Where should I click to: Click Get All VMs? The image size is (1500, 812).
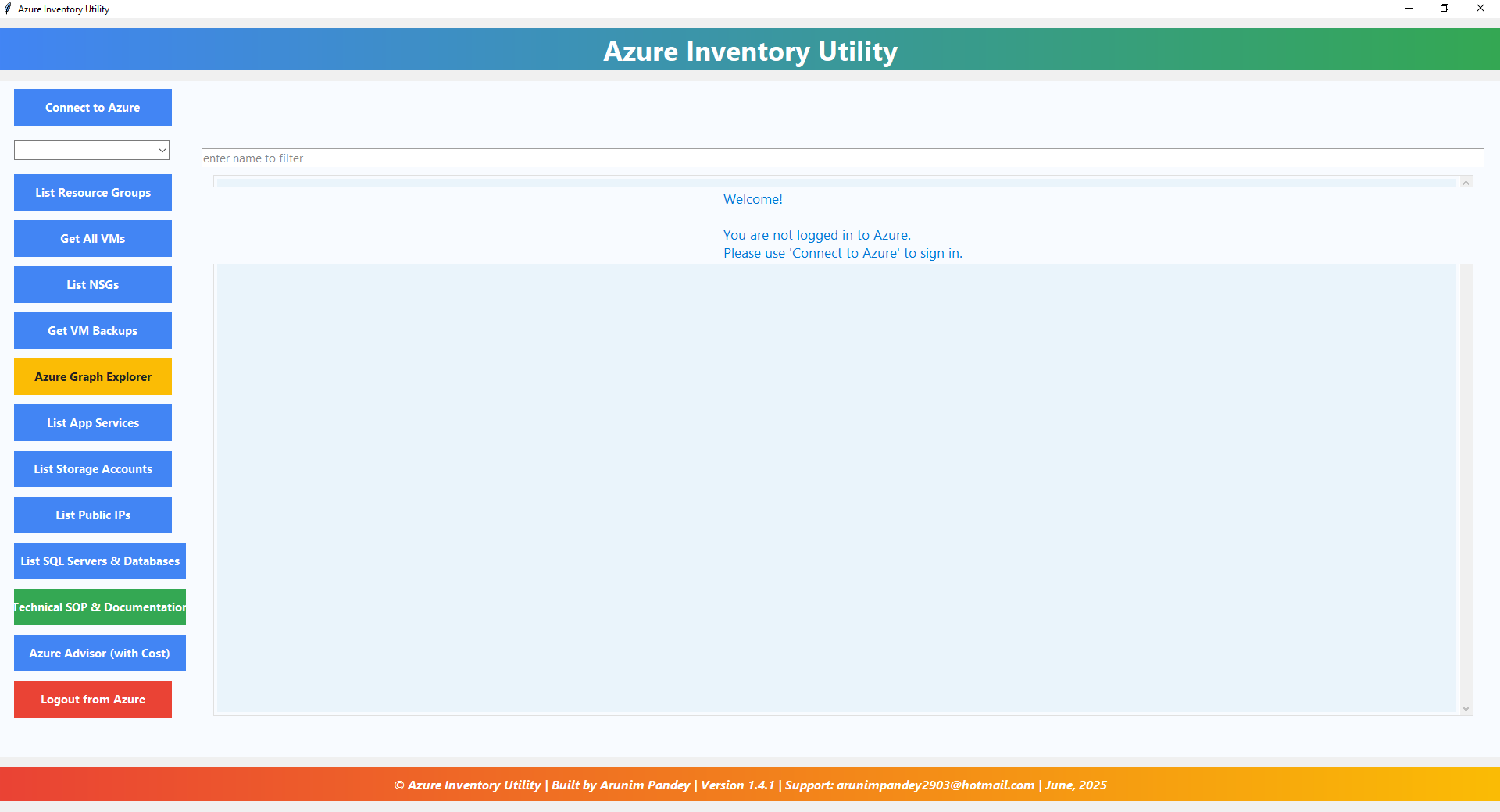(x=92, y=238)
